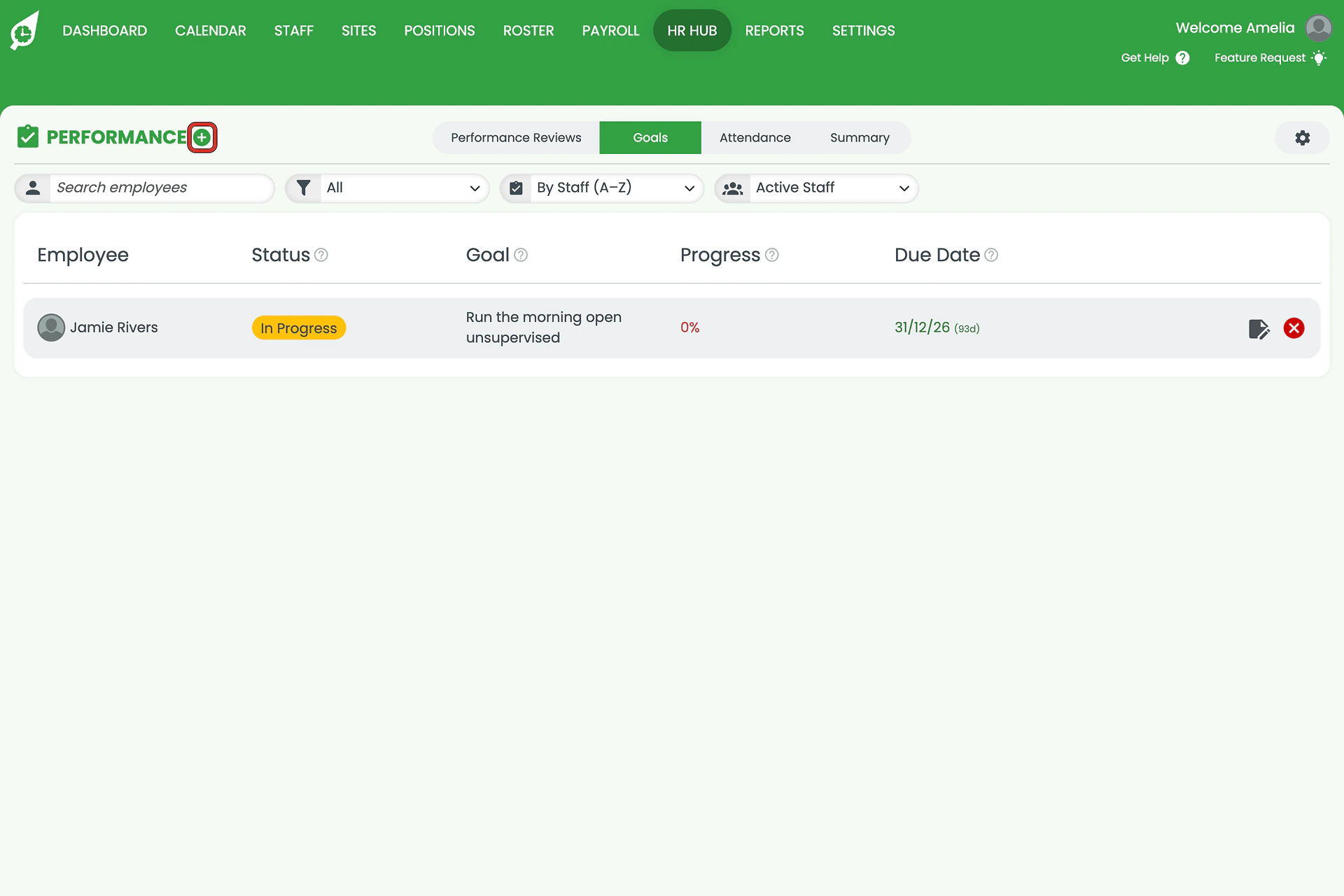Open the Summary tab
Viewport: 1344px width, 896px height.
point(860,138)
